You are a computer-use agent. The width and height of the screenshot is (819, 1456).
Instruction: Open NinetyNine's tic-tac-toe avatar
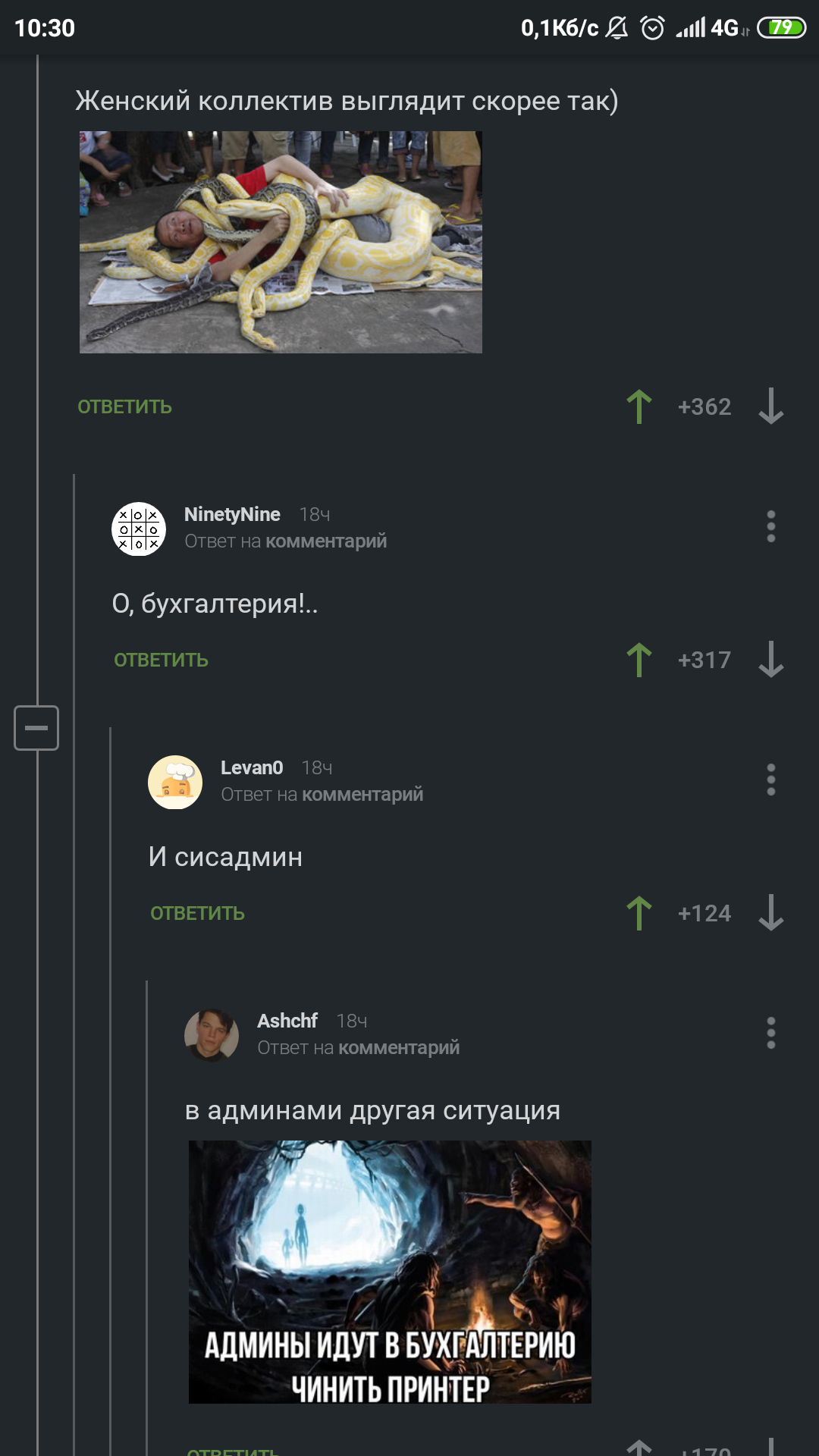click(139, 529)
